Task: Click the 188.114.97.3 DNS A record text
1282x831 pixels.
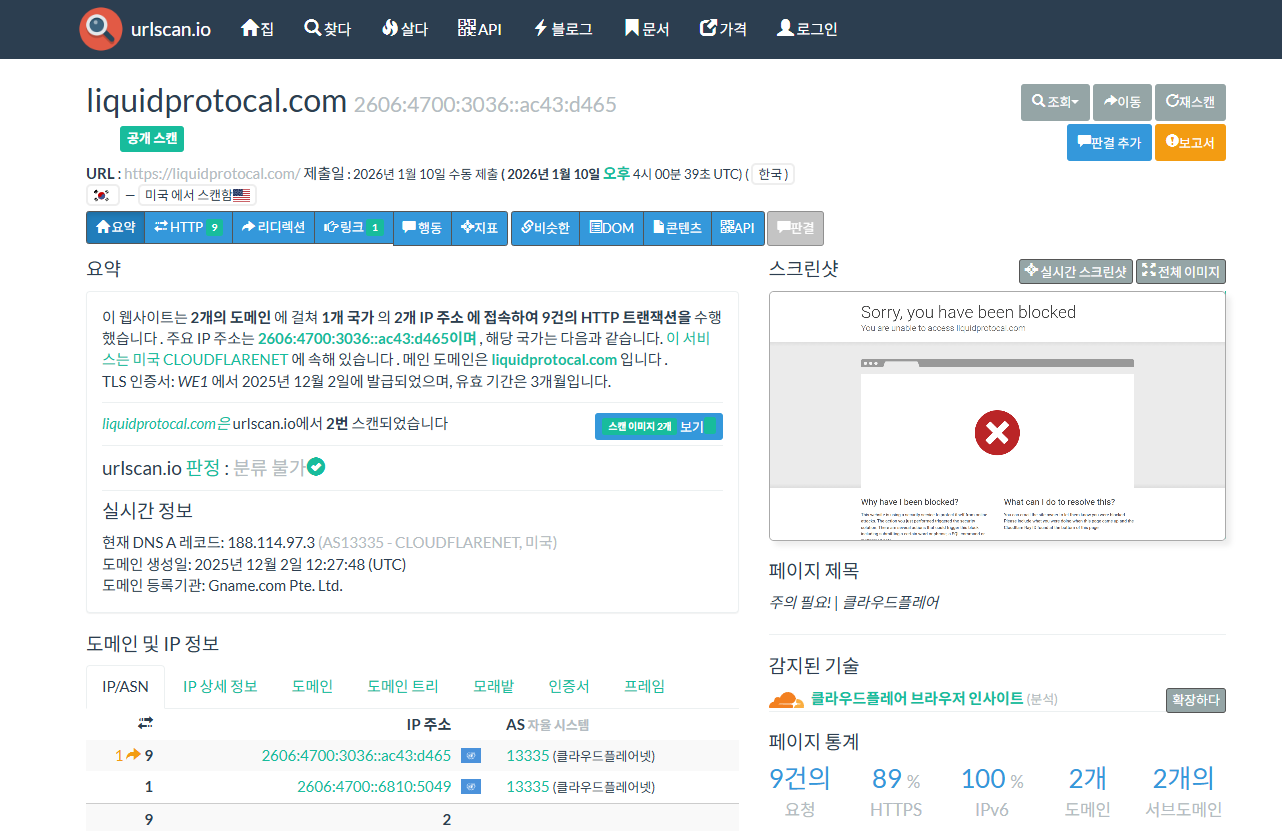Action: click(x=271, y=542)
